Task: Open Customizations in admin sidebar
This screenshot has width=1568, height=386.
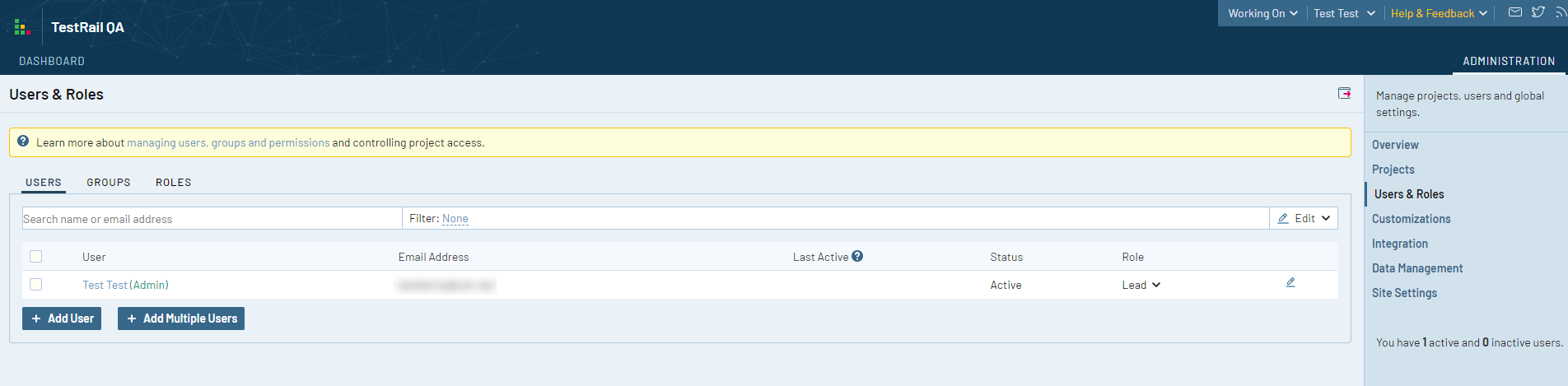Action: click(x=1411, y=219)
